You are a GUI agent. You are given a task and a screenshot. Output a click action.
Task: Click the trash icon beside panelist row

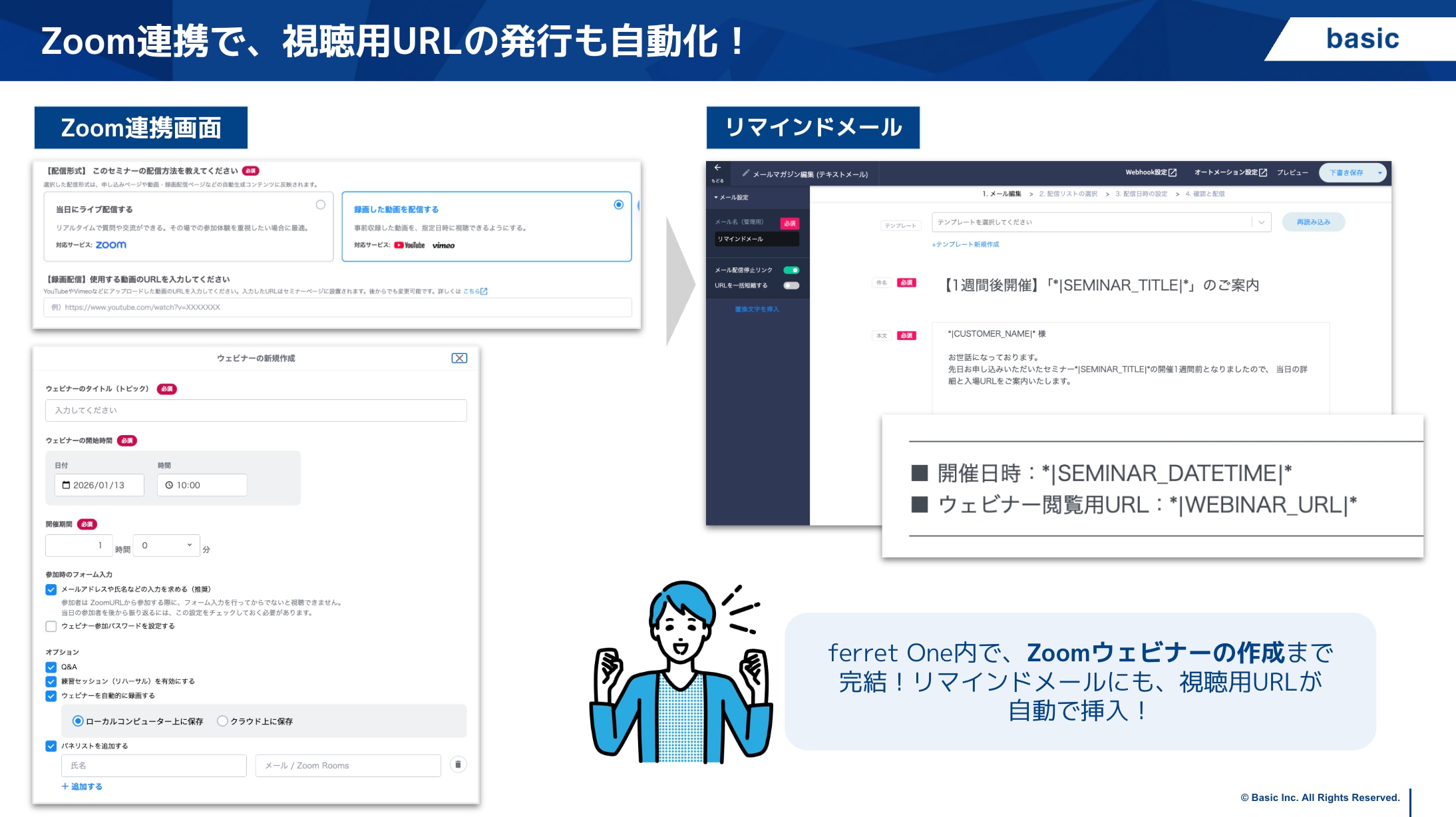point(458,764)
